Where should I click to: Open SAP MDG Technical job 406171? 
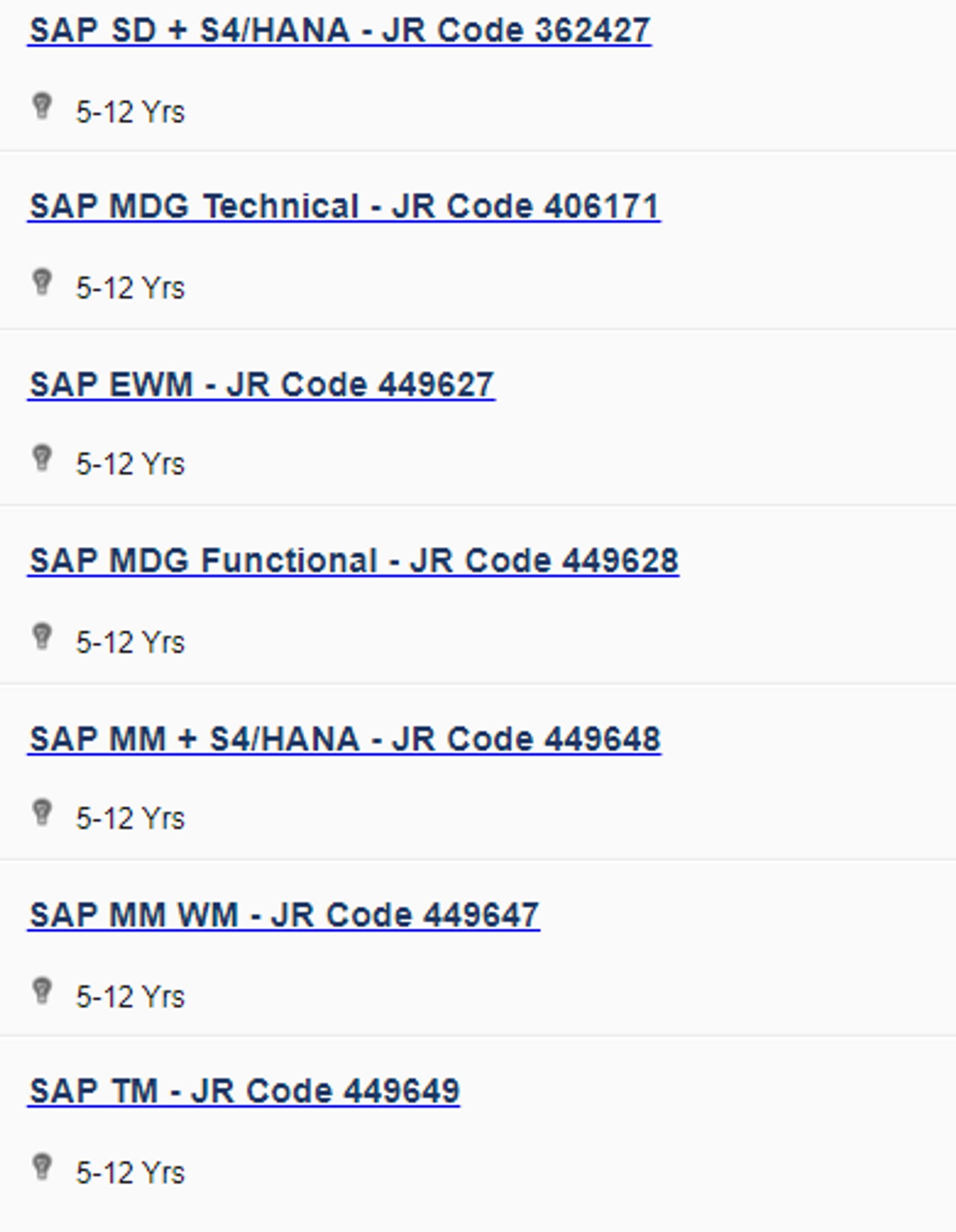coord(344,206)
